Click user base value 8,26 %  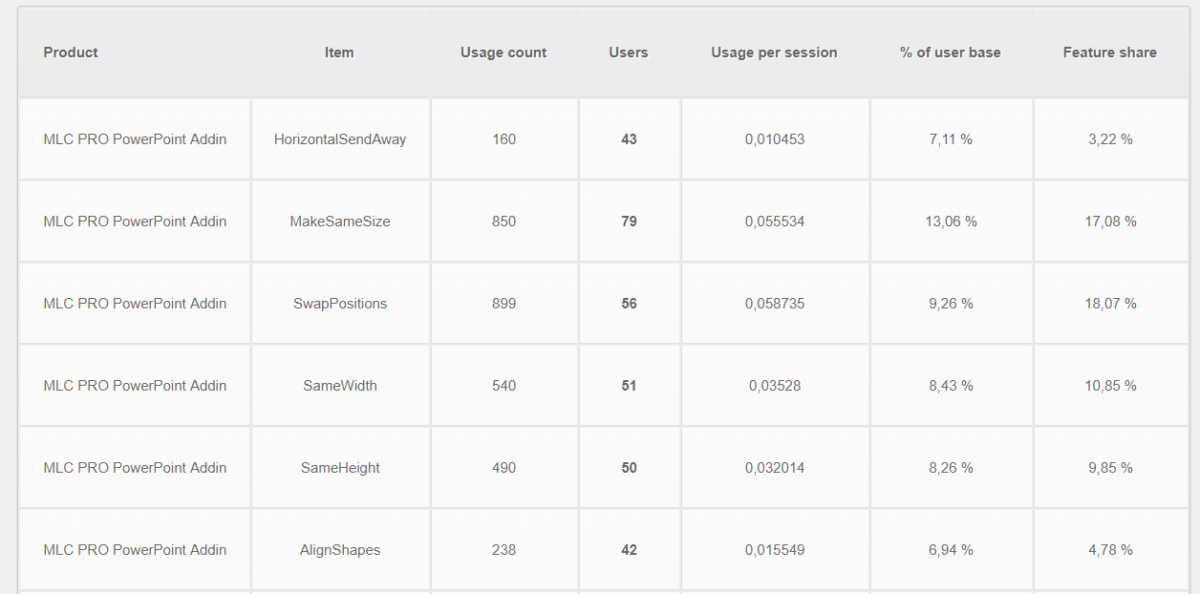click(951, 467)
